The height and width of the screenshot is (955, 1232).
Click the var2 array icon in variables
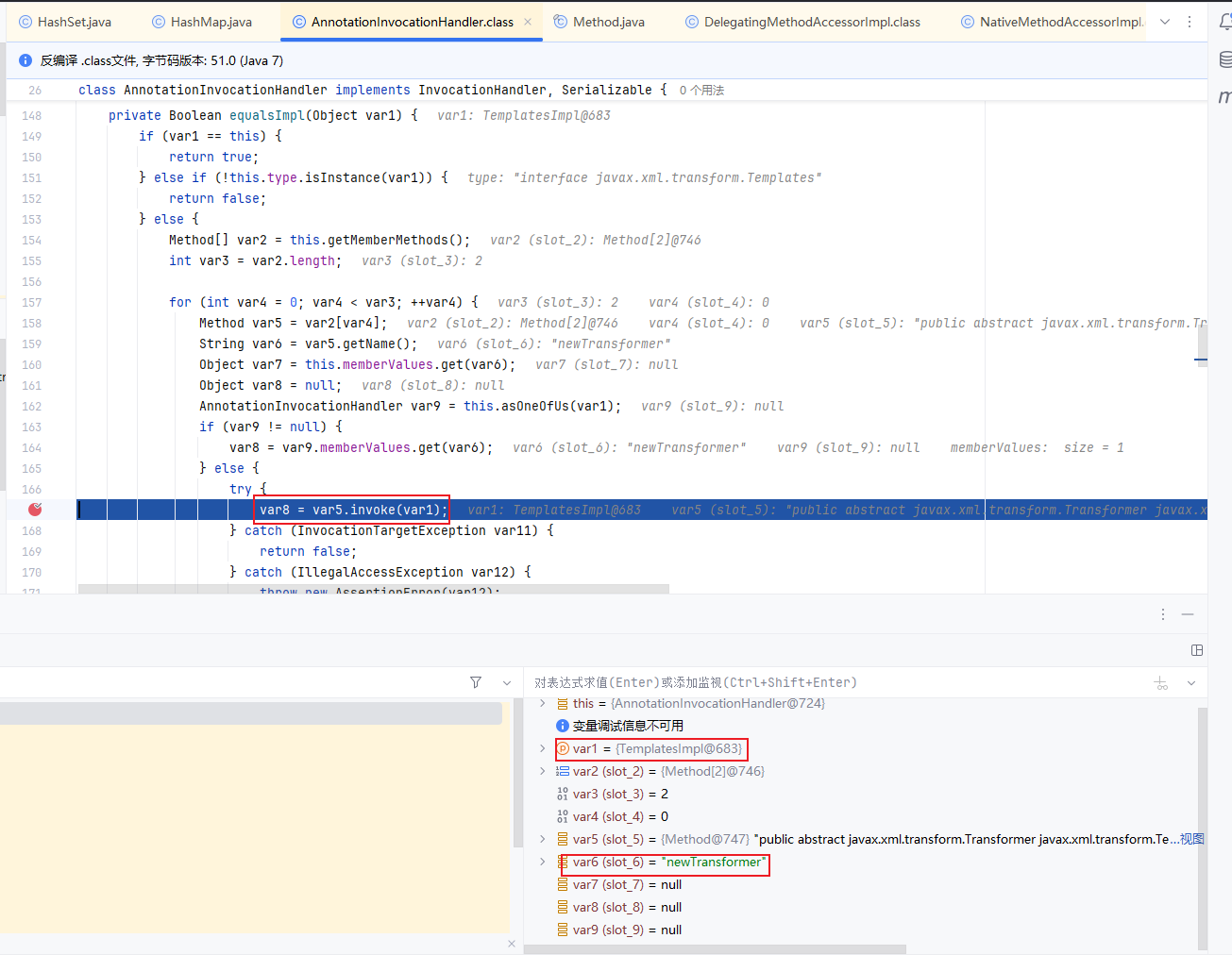(x=563, y=771)
